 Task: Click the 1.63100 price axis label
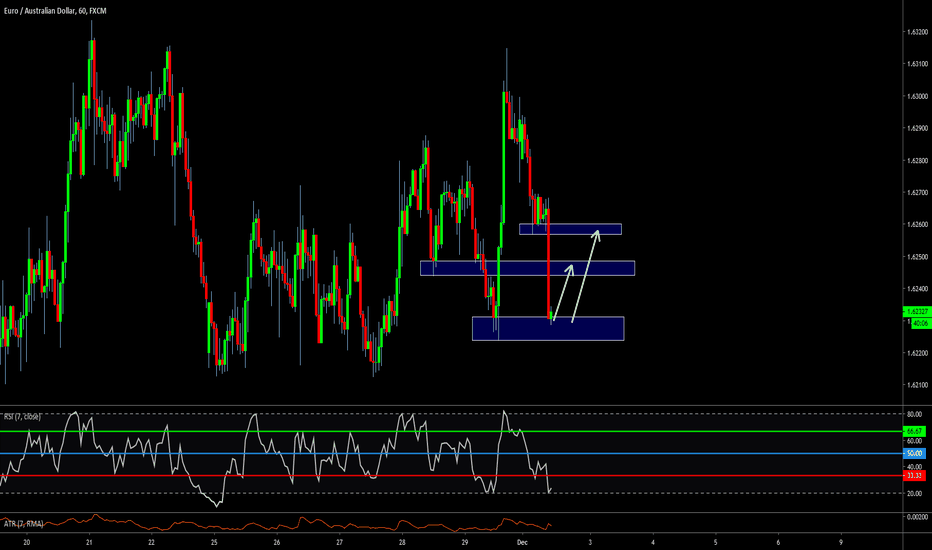point(917,64)
